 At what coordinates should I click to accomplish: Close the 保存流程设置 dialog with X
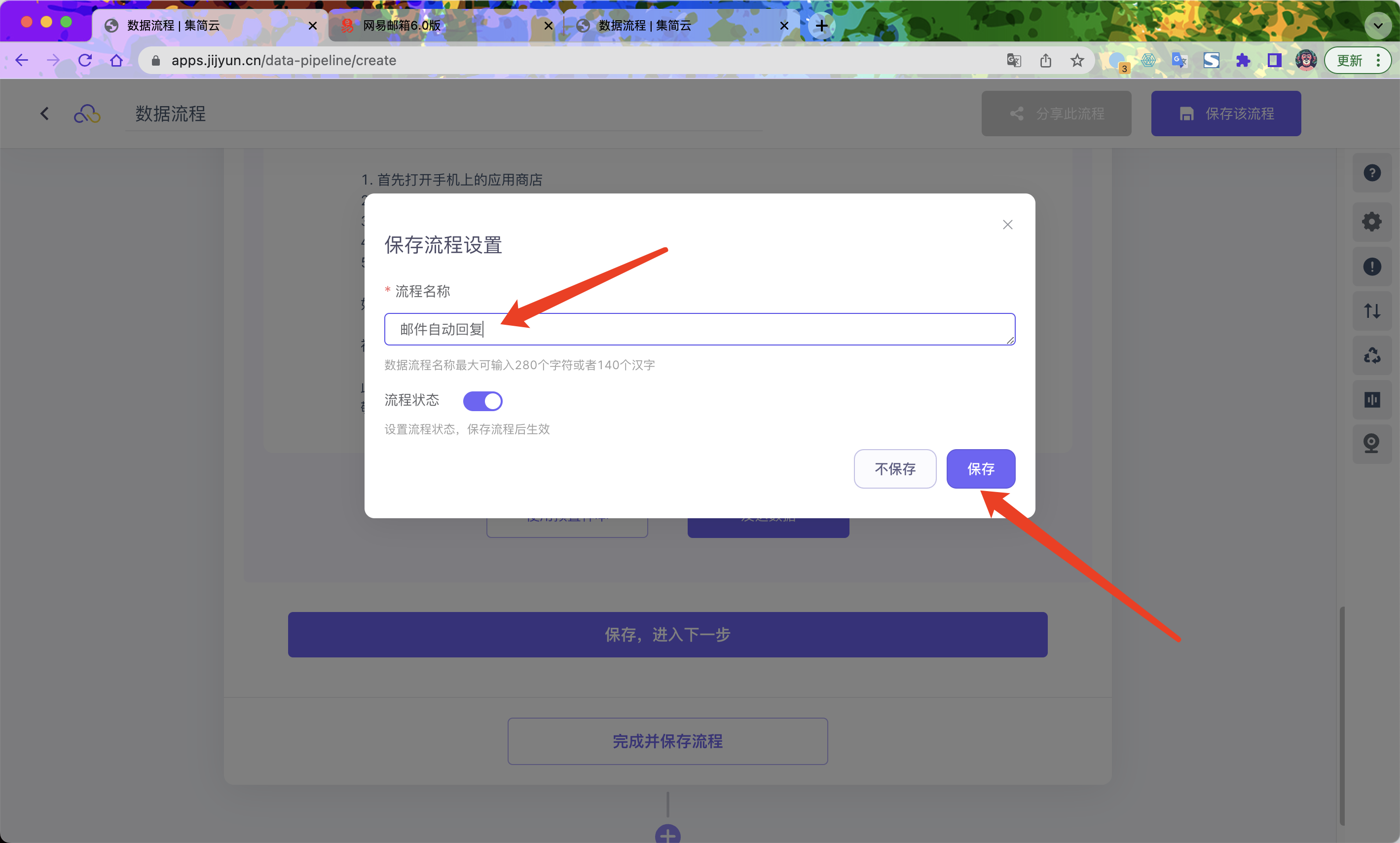coord(1007,225)
